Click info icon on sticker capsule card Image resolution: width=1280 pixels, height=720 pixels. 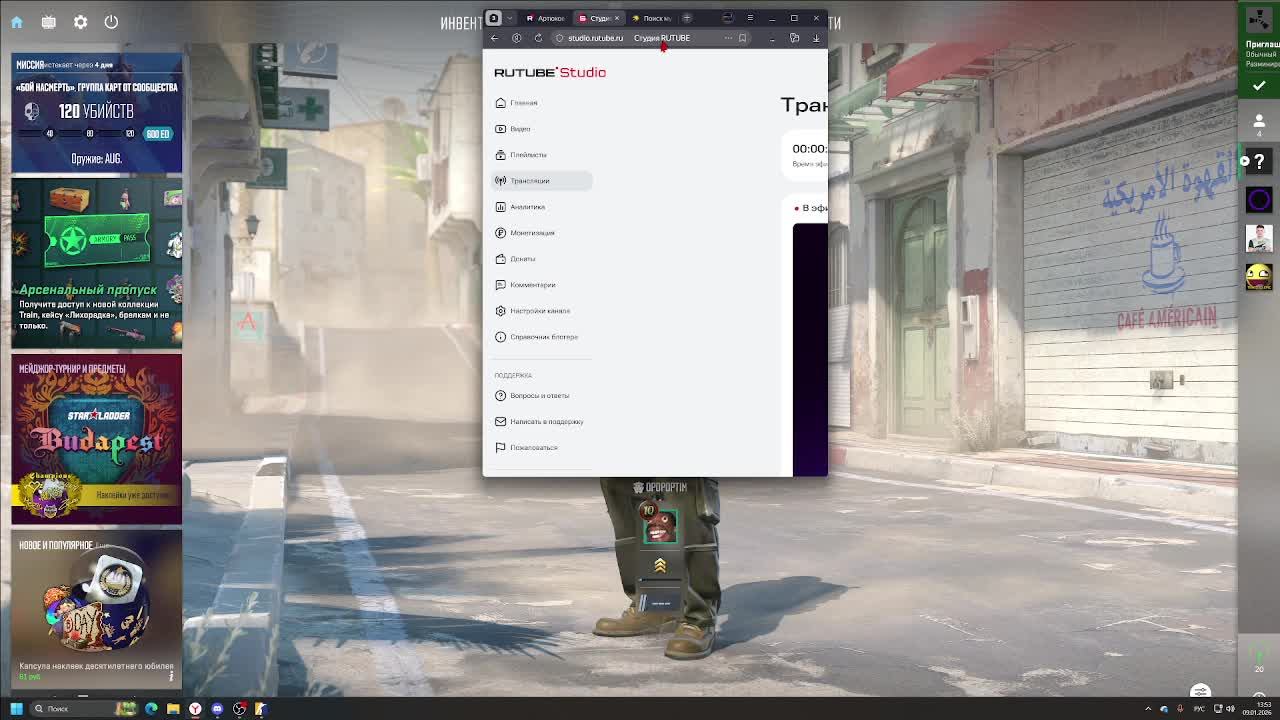[171, 676]
